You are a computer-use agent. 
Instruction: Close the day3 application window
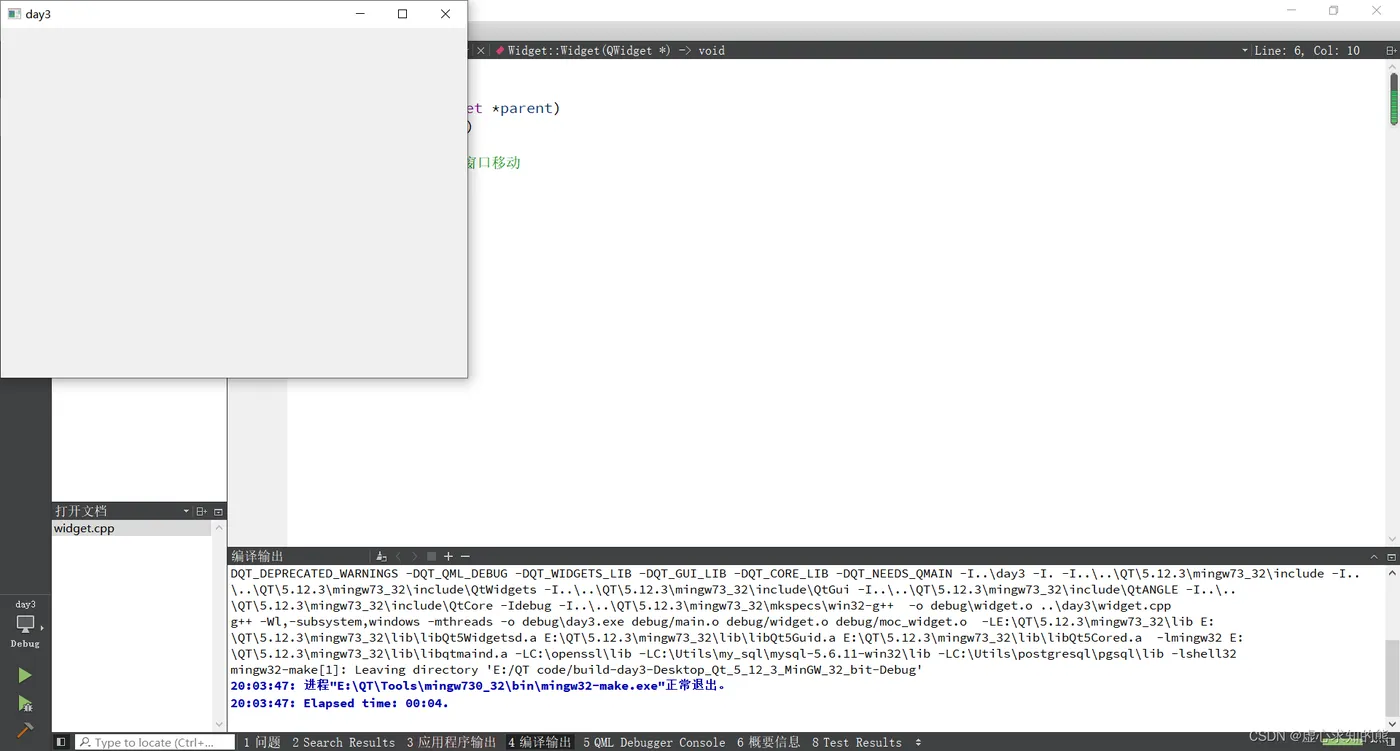click(x=445, y=14)
